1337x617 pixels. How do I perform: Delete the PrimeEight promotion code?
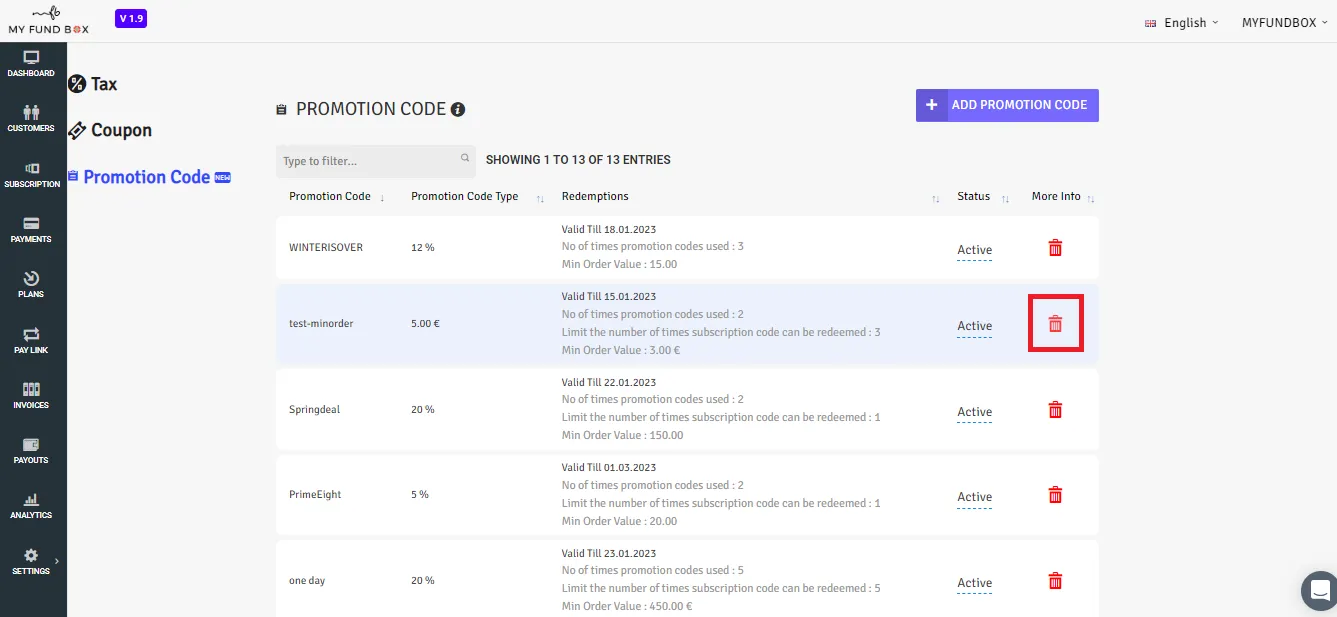pyautogui.click(x=1055, y=495)
